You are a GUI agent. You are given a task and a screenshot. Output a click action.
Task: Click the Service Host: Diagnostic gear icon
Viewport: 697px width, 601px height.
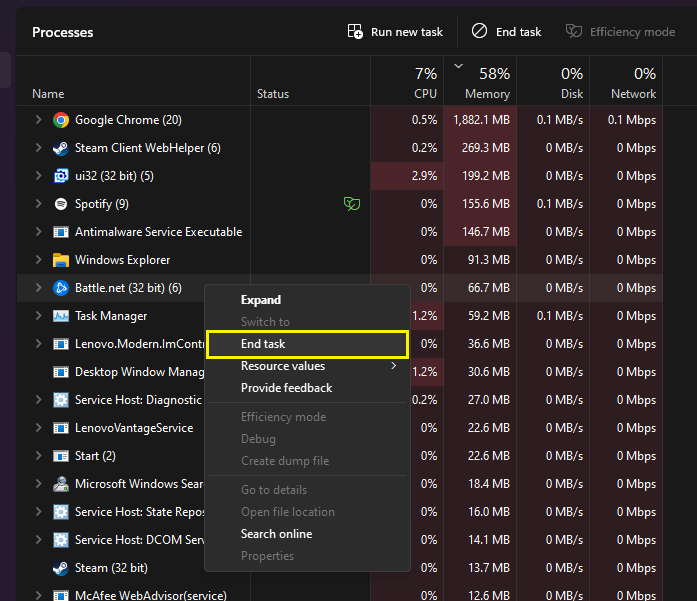61,400
